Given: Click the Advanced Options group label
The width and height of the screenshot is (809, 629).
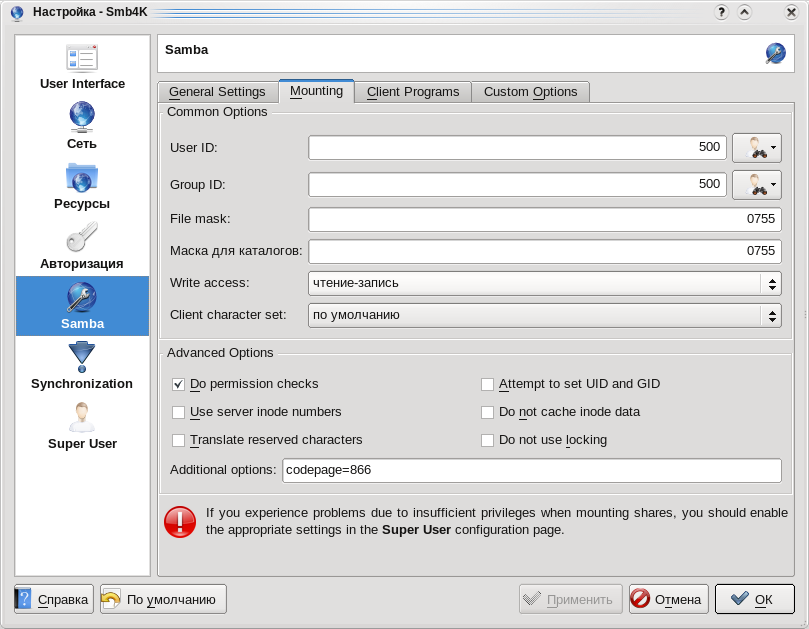Looking at the screenshot, I should 220,353.
